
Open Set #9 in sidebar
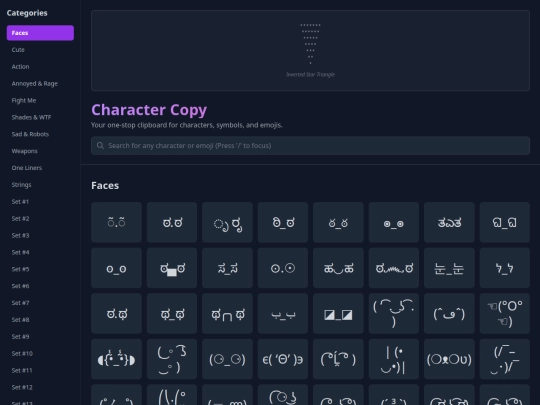tap(40, 336)
